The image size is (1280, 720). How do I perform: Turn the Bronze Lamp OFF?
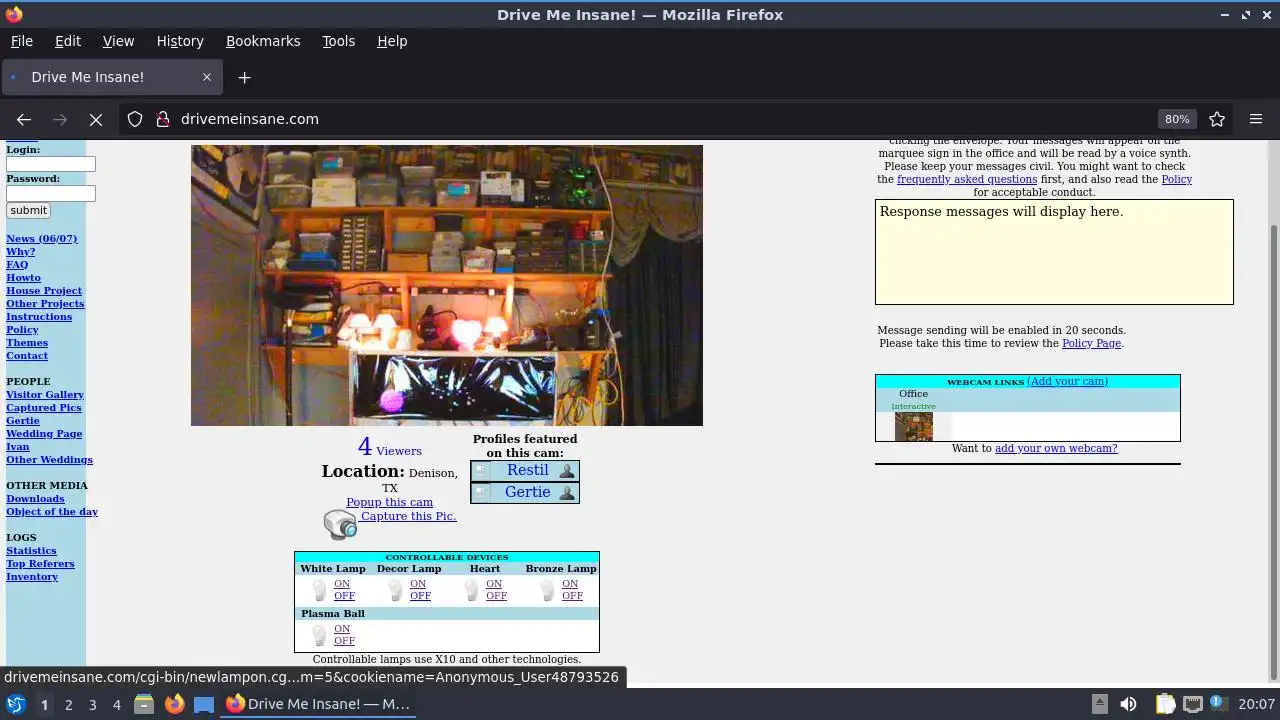pos(572,596)
